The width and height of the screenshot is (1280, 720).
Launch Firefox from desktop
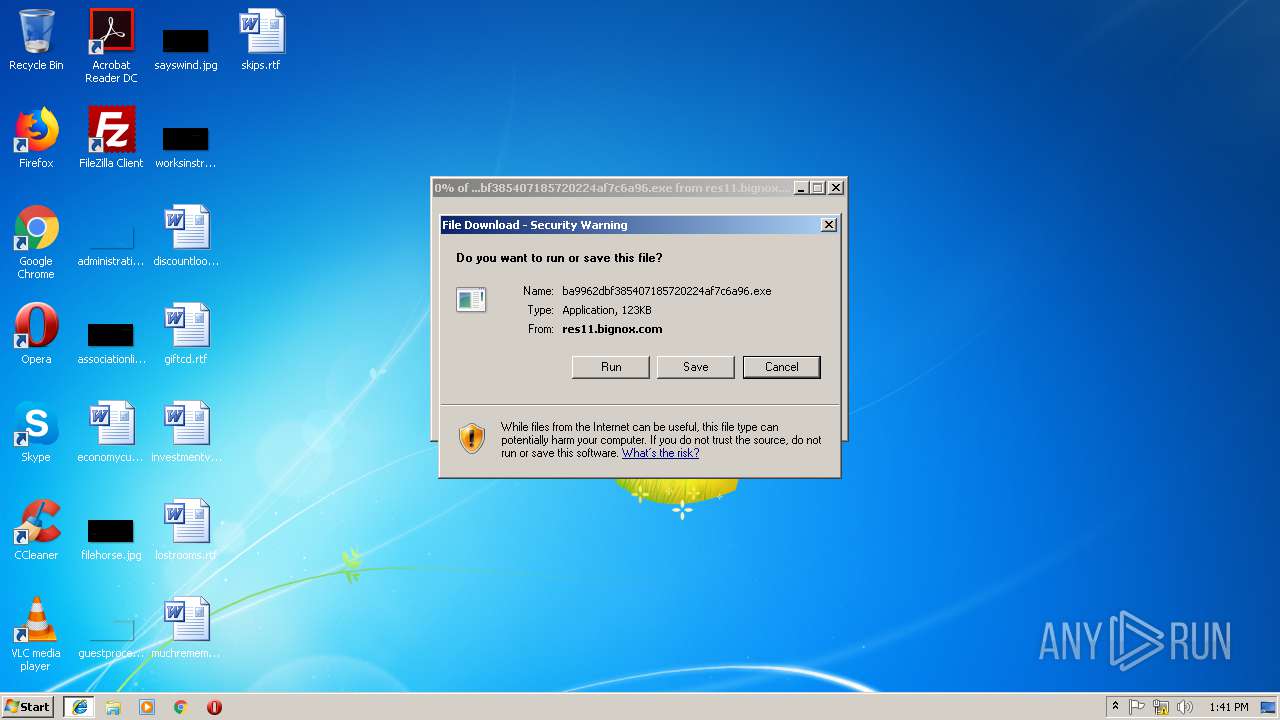click(36, 138)
